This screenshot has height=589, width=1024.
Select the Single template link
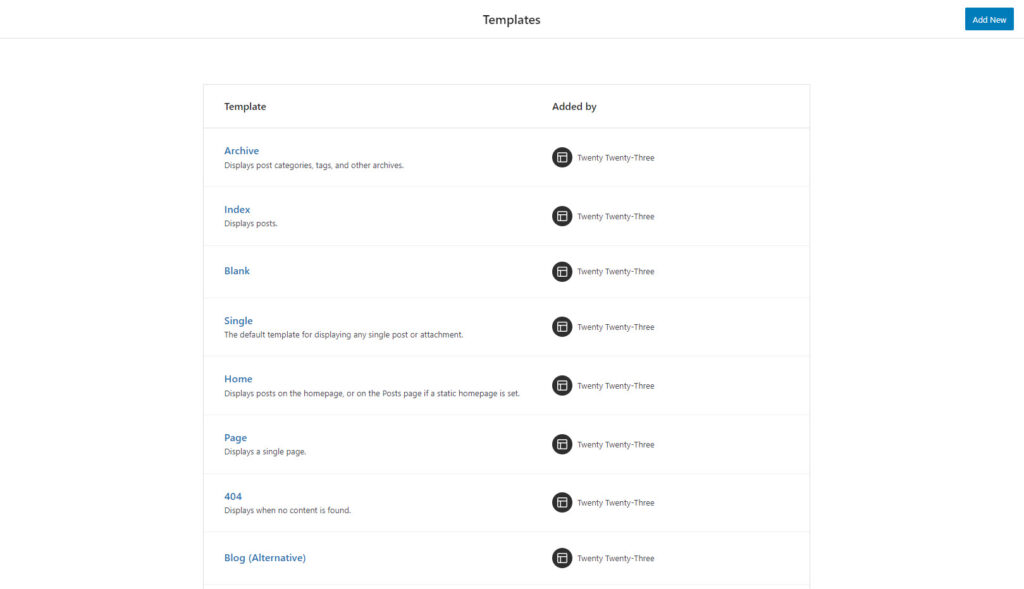[x=238, y=321]
